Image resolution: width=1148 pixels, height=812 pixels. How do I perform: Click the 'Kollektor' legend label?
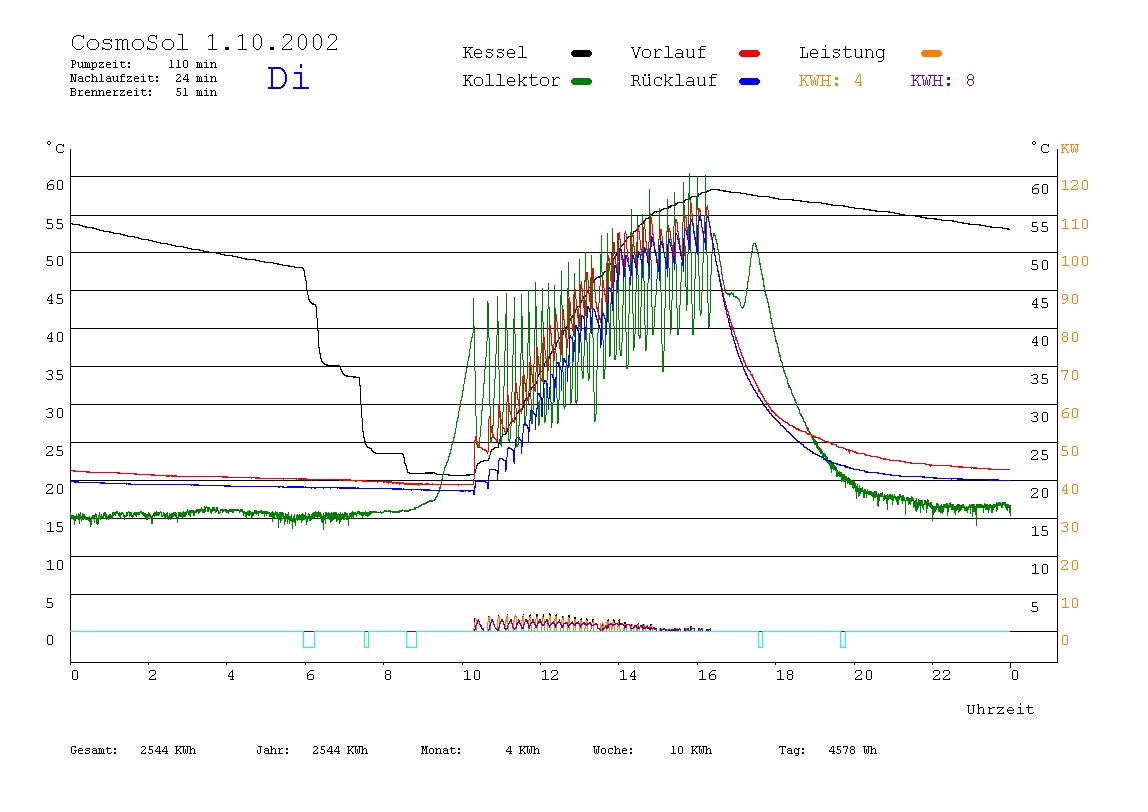pos(511,81)
